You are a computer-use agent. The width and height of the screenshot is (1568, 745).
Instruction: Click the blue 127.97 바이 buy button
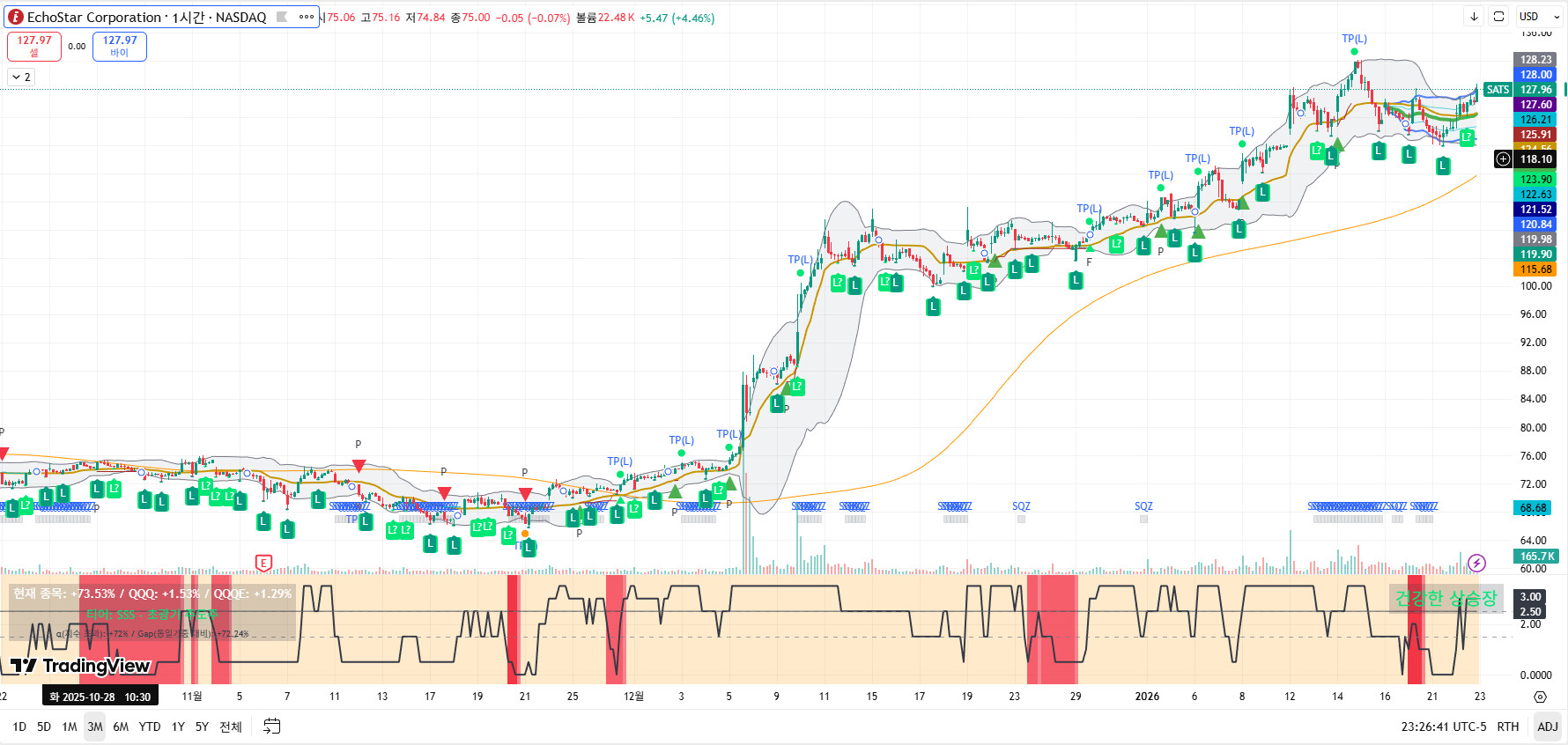point(120,46)
